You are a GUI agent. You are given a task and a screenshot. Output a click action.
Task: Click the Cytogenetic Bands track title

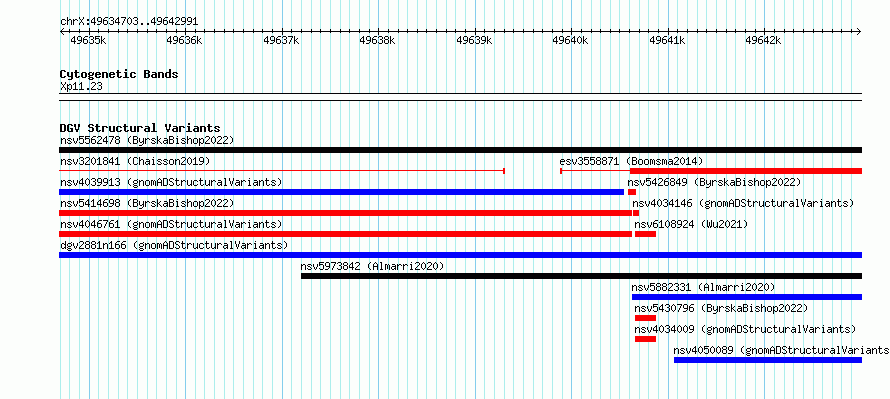point(119,74)
